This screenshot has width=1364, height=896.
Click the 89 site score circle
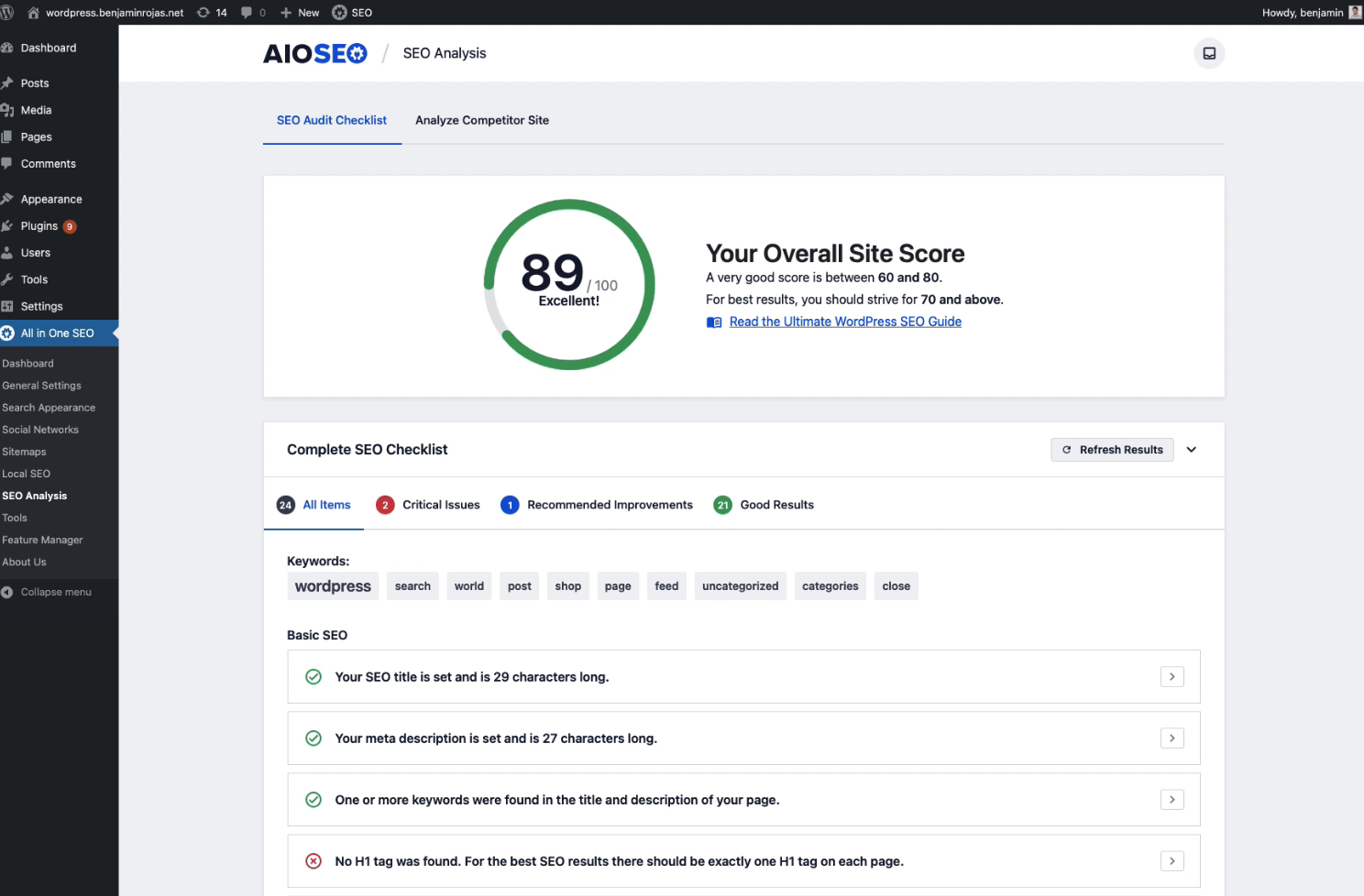click(569, 285)
